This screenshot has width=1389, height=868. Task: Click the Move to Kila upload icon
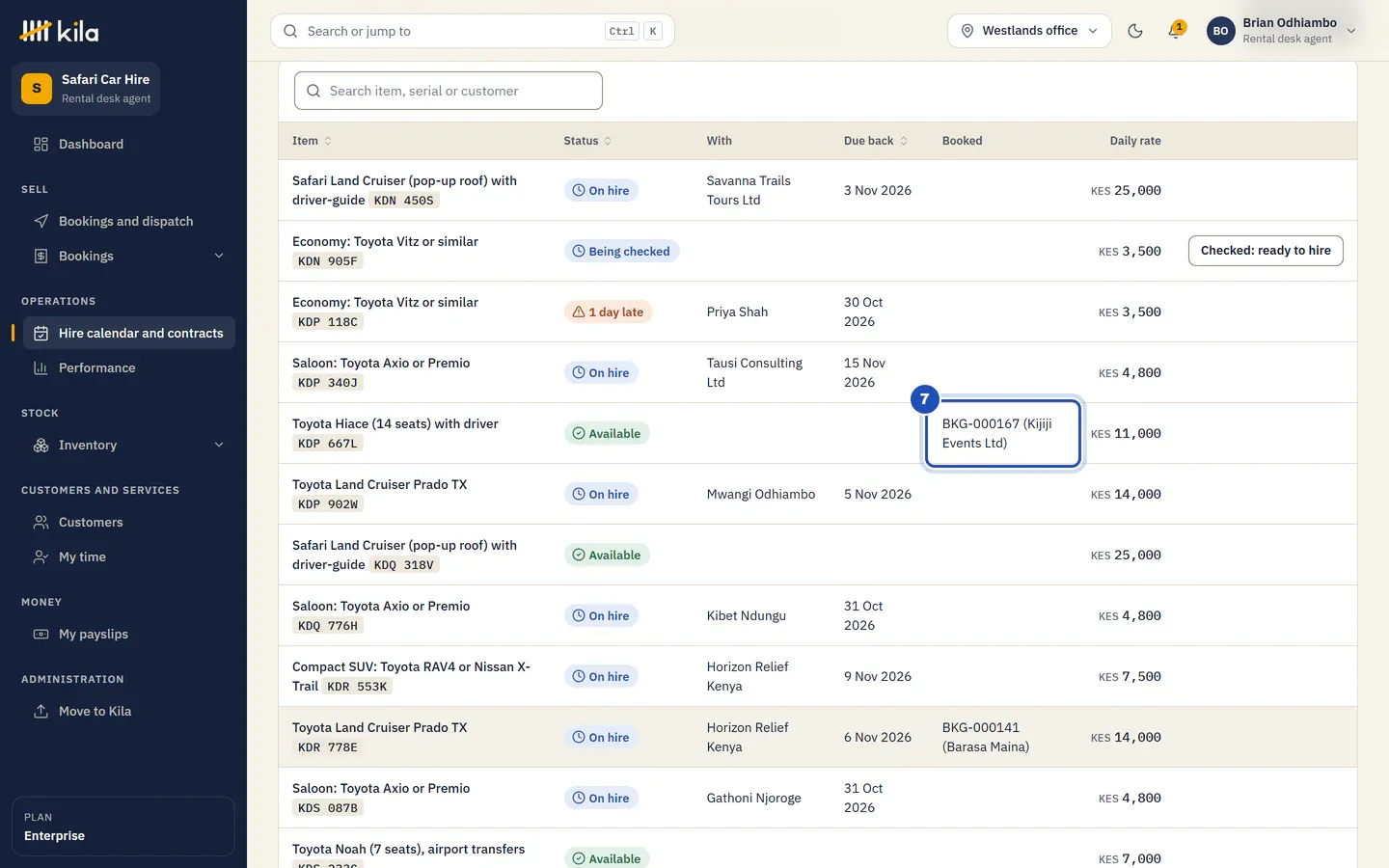41,712
